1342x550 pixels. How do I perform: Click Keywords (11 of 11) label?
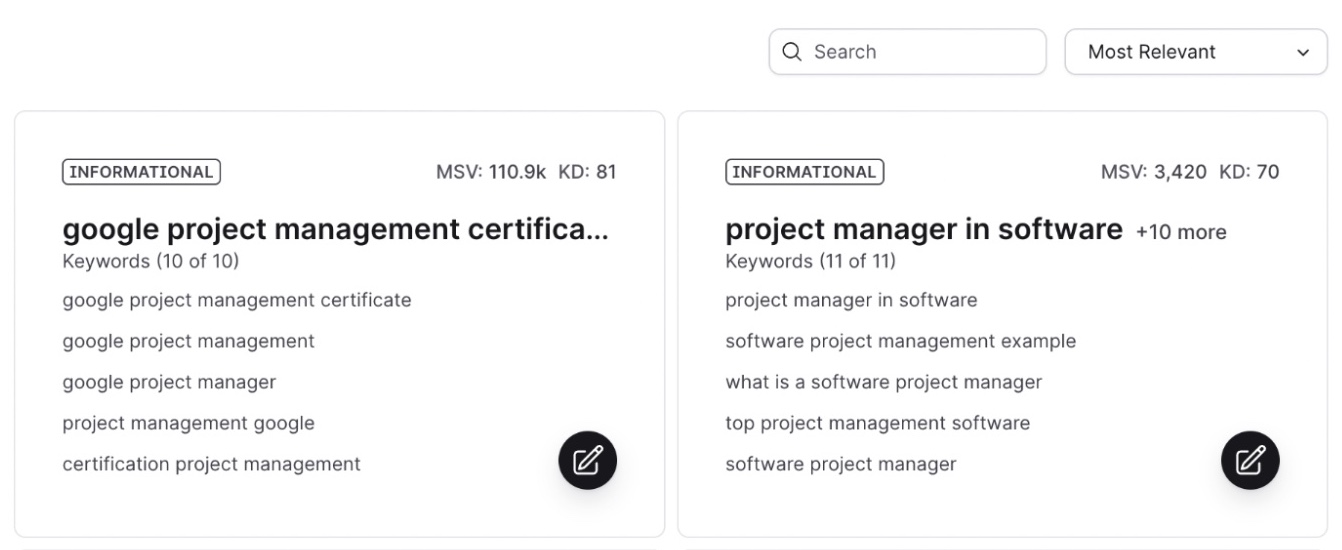pyautogui.click(x=810, y=261)
